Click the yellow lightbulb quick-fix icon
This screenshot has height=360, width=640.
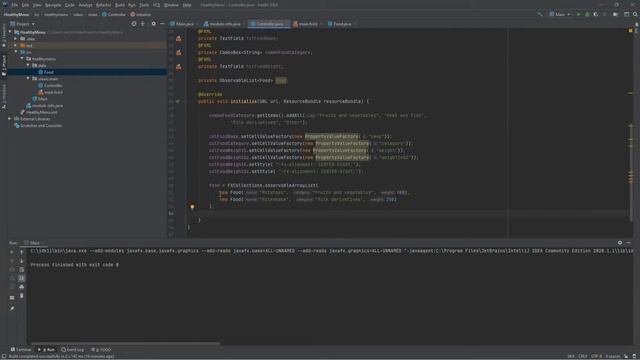click(x=192, y=207)
